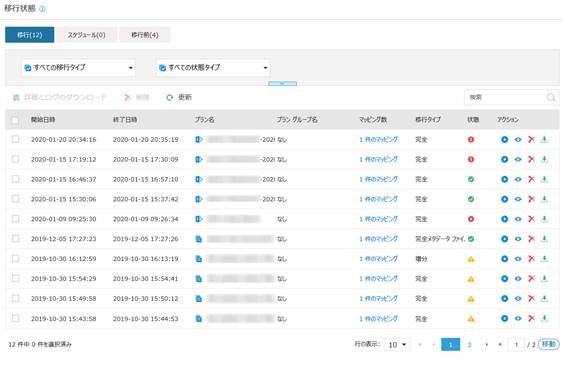Download logs for 2020-01-15 16:46:37 migration
The width and height of the screenshot is (563, 373).
click(544, 179)
